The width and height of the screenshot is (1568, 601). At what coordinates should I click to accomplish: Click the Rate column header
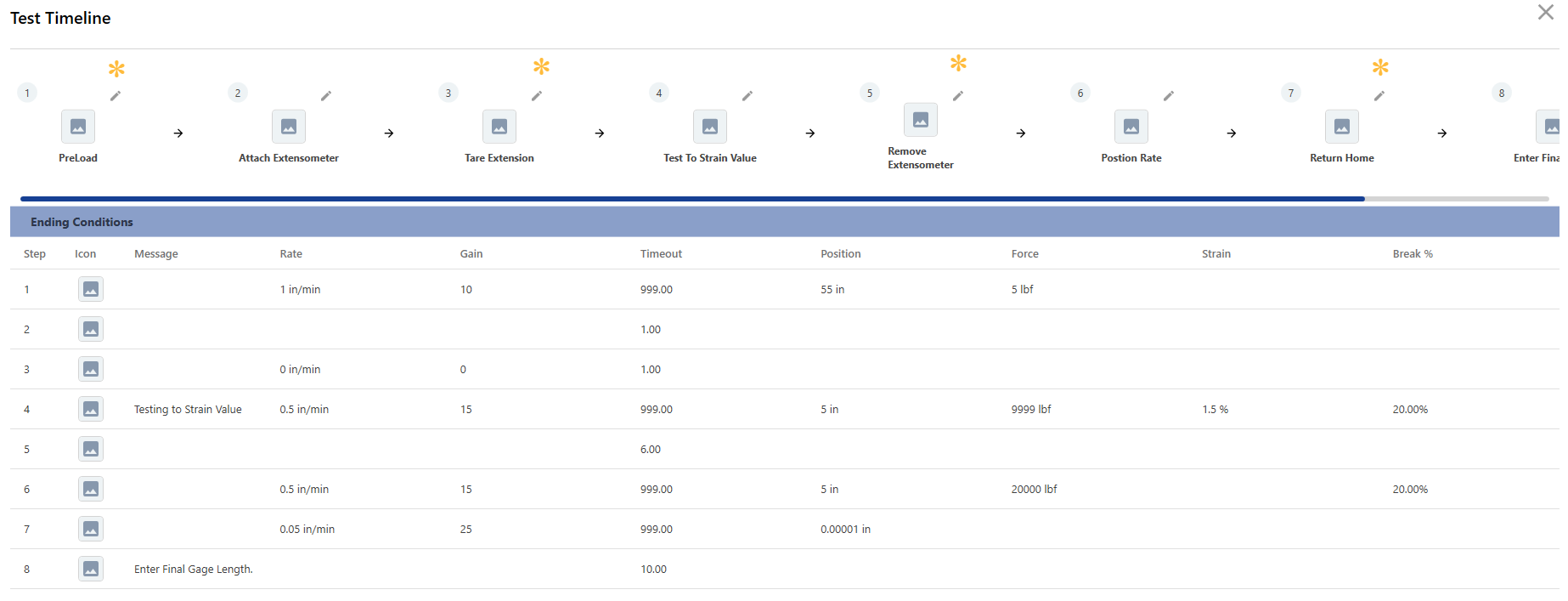(291, 254)
